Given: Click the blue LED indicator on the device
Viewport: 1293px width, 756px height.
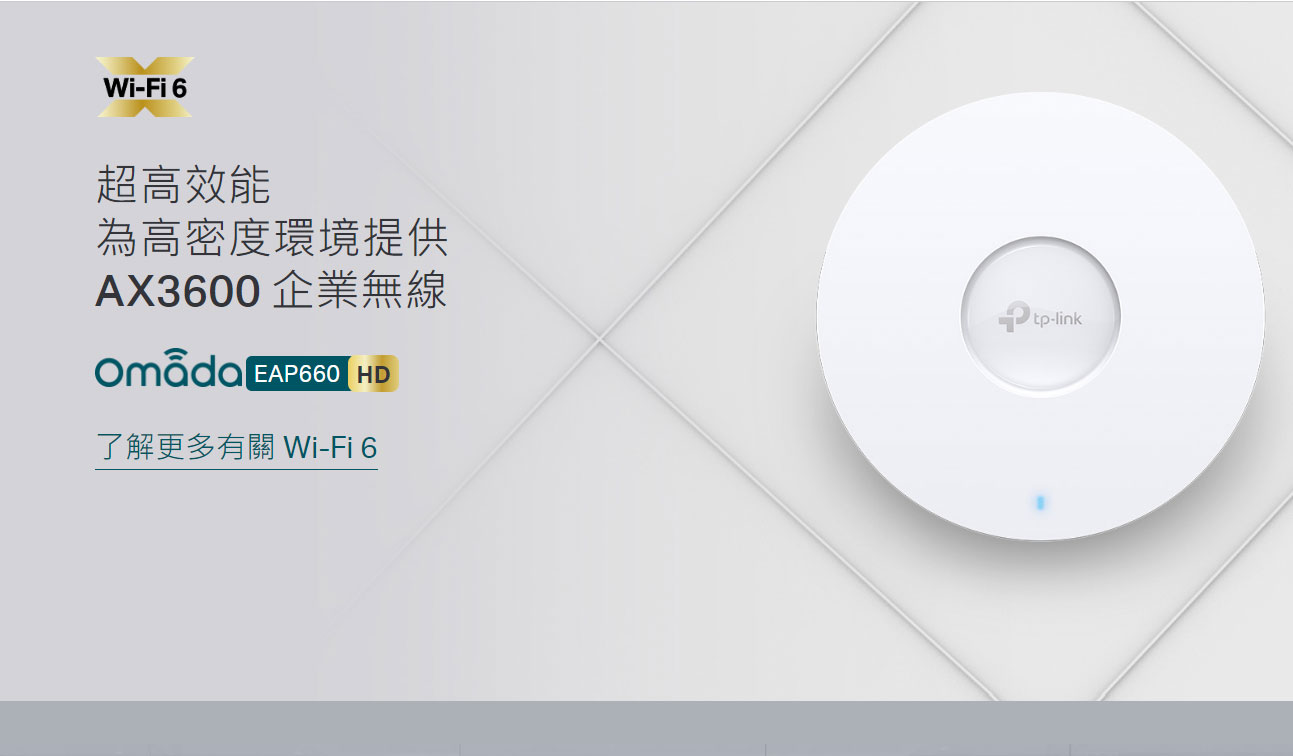Looking at the screenshot, I should tap(1040, 501).
